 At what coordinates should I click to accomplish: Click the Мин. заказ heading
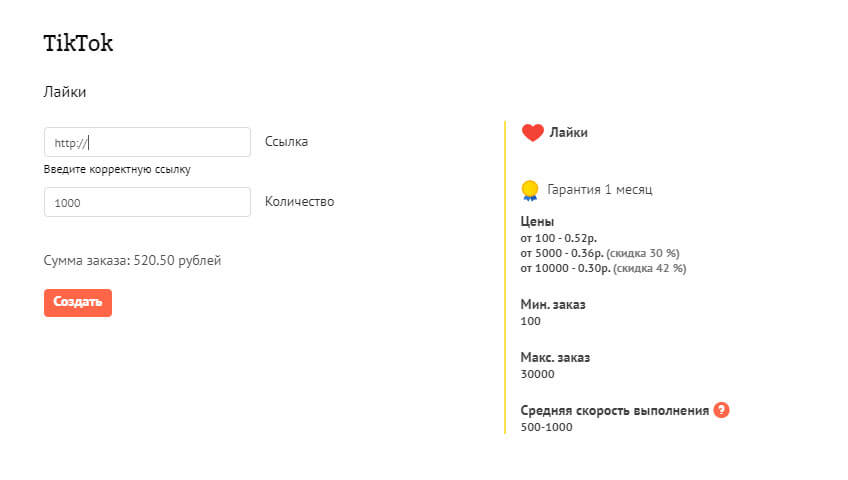click(x=553, y=304)
